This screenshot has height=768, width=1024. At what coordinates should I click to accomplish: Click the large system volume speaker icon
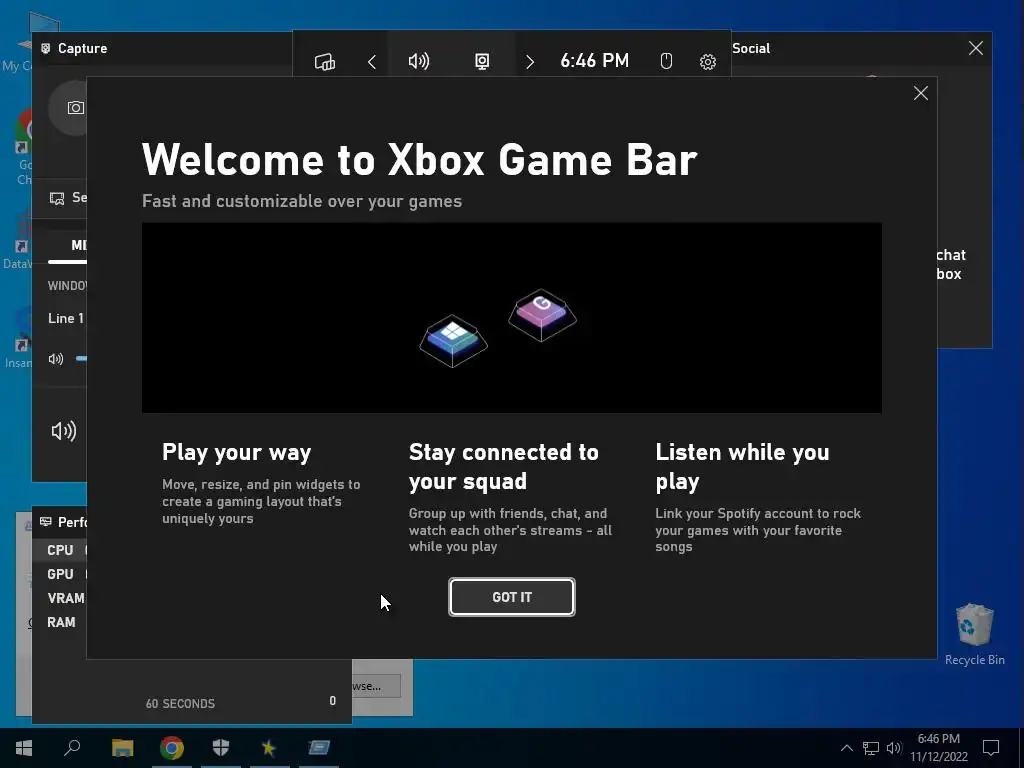63,431
